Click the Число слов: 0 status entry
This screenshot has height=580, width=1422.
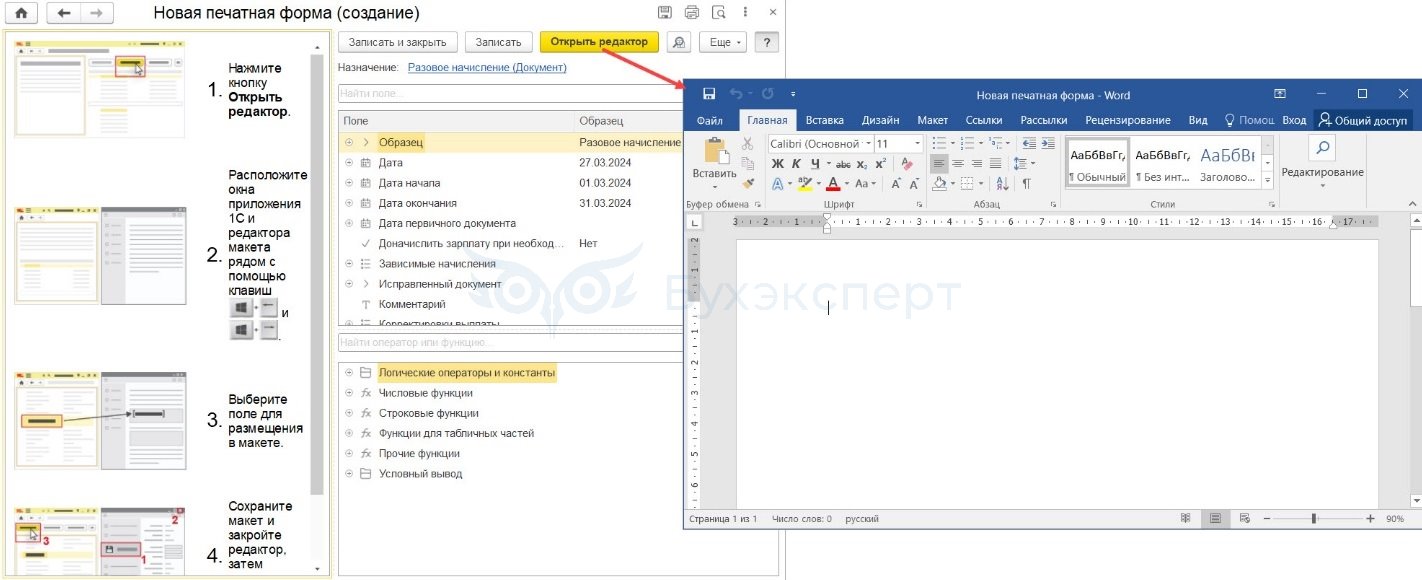(x=801, y=519)
